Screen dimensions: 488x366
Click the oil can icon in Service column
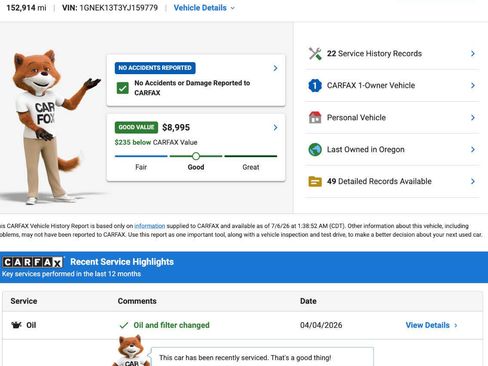16,325
